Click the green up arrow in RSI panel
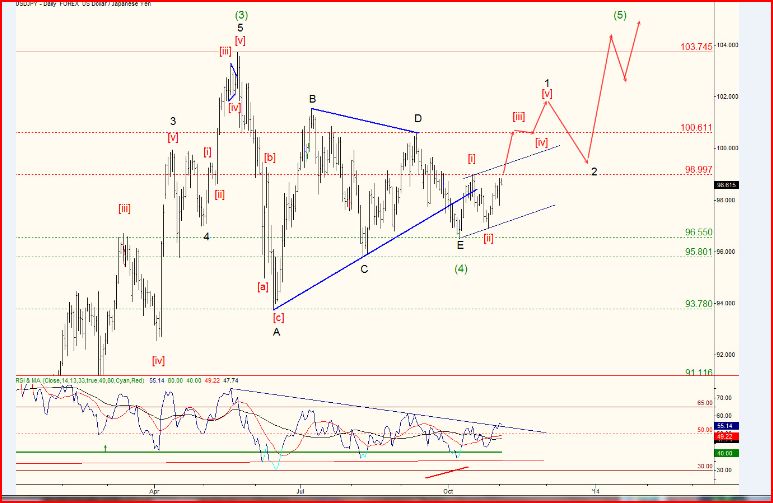Screen dimensions: 773x503 click(107, 448)
